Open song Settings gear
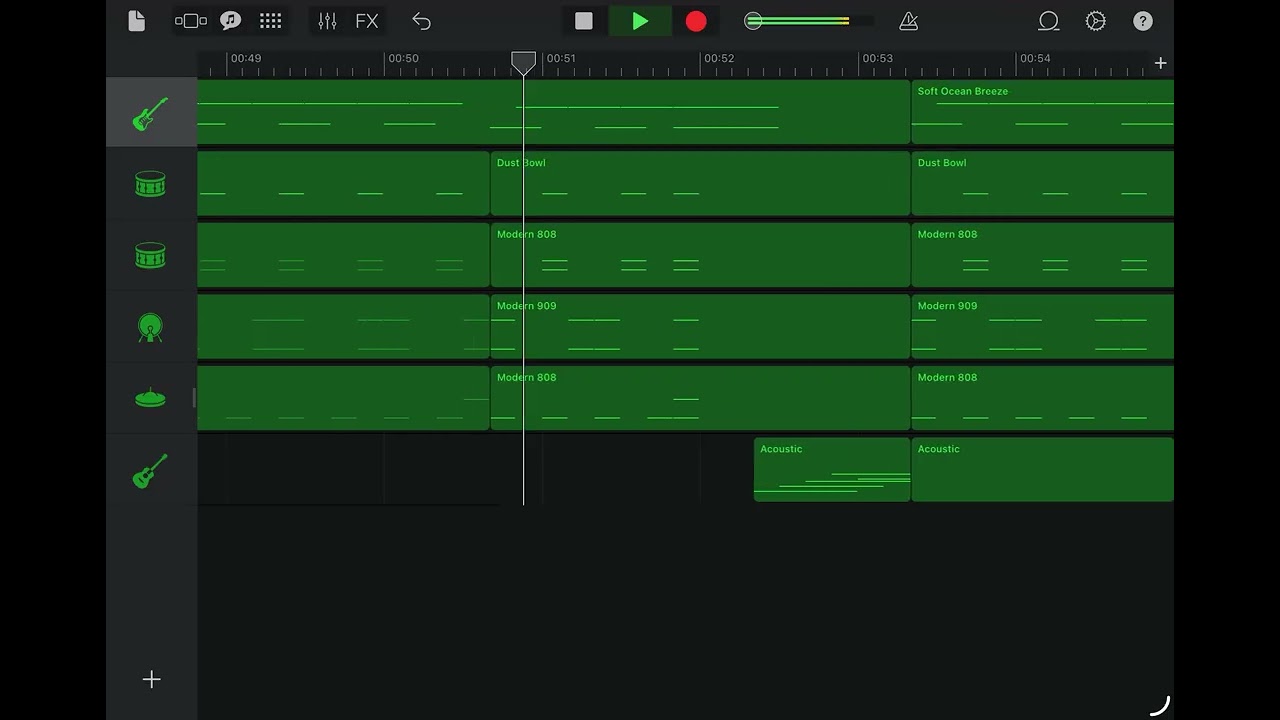 coord(1096,21)
